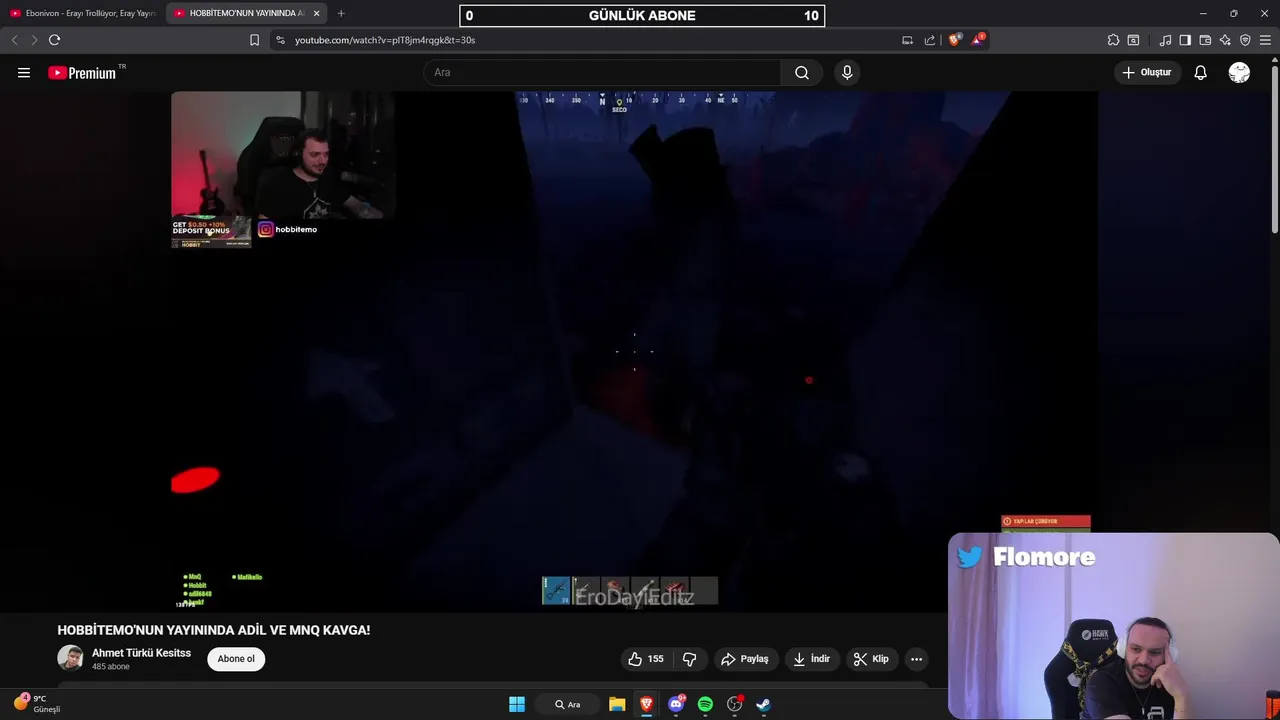1280x720 pixels.
Task: Open Ahmet Türkü Kesitss channel link
Action: [141, 653]
